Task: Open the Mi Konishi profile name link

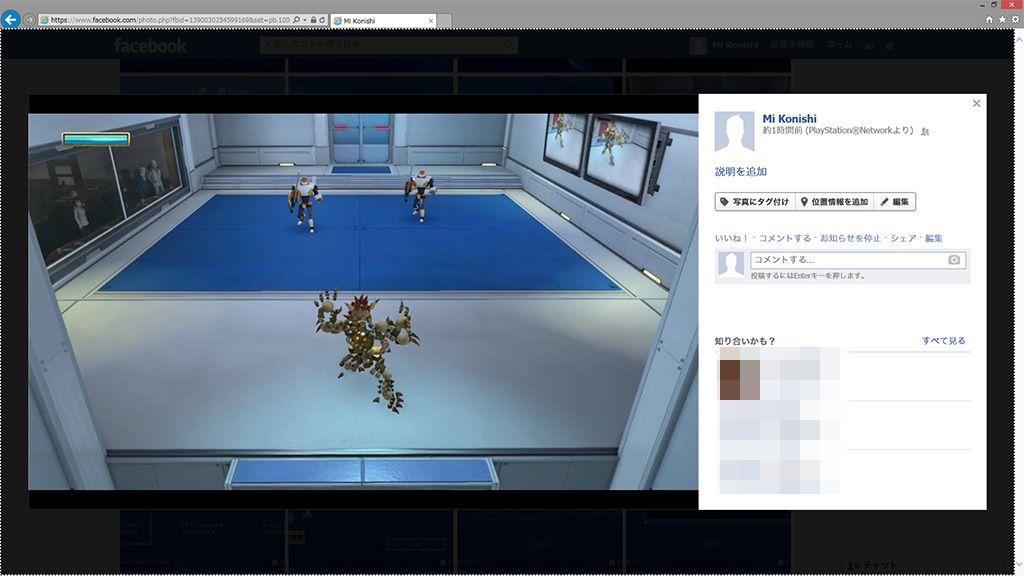Action: (791, 119)
